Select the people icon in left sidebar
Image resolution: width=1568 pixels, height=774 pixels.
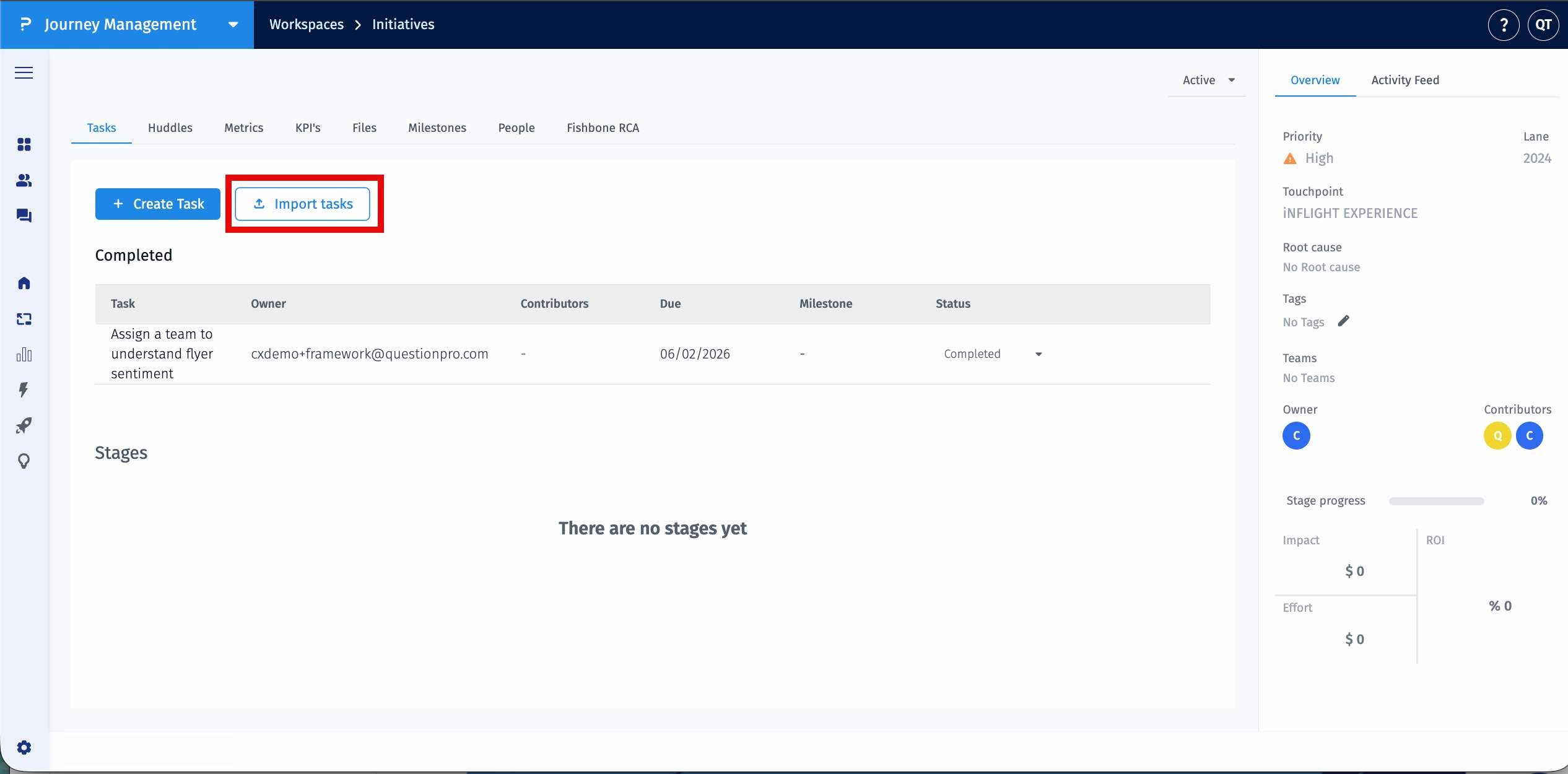pyautogui.click(x=24, y=180)
